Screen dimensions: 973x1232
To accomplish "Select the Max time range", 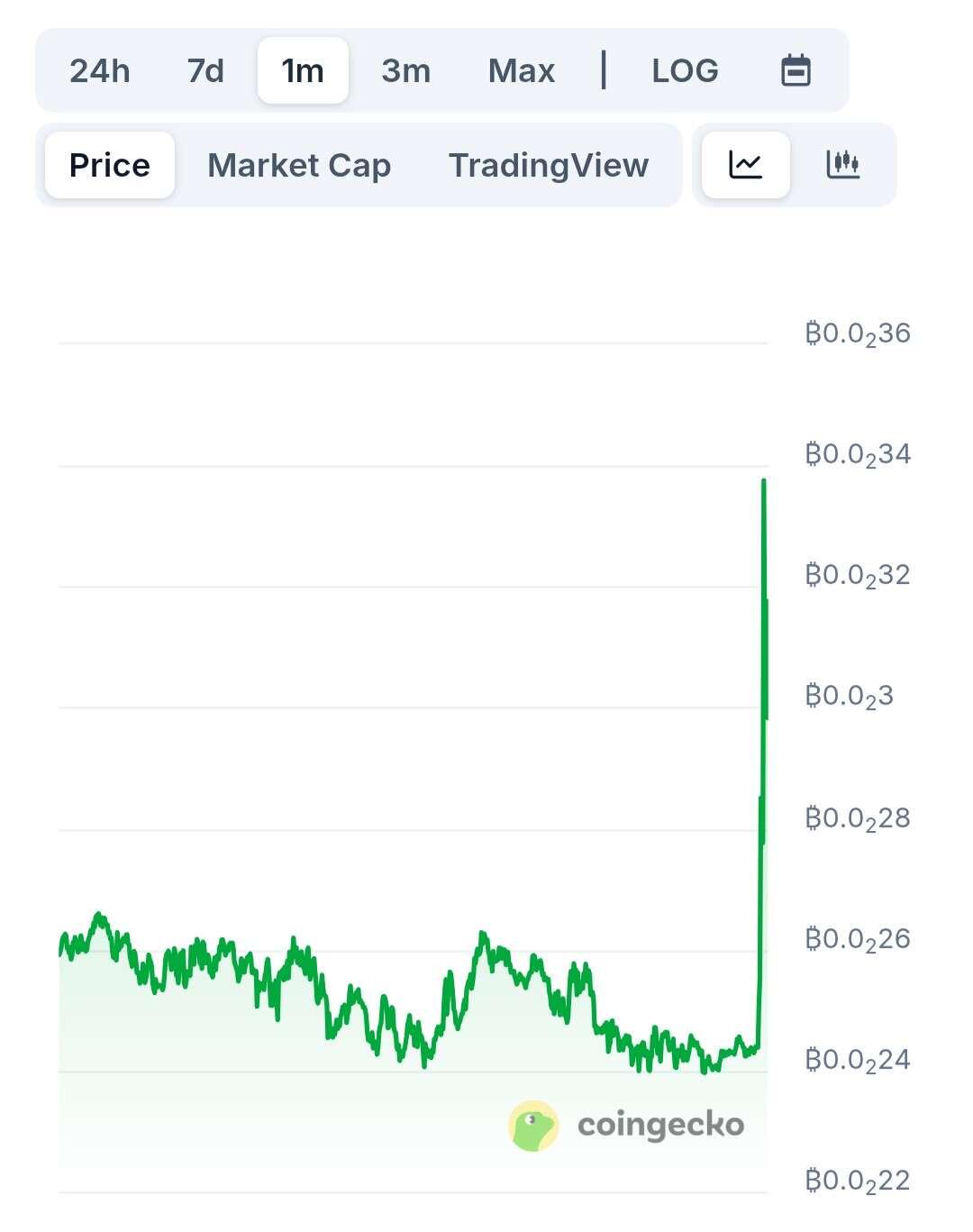I will pos(521,70).
